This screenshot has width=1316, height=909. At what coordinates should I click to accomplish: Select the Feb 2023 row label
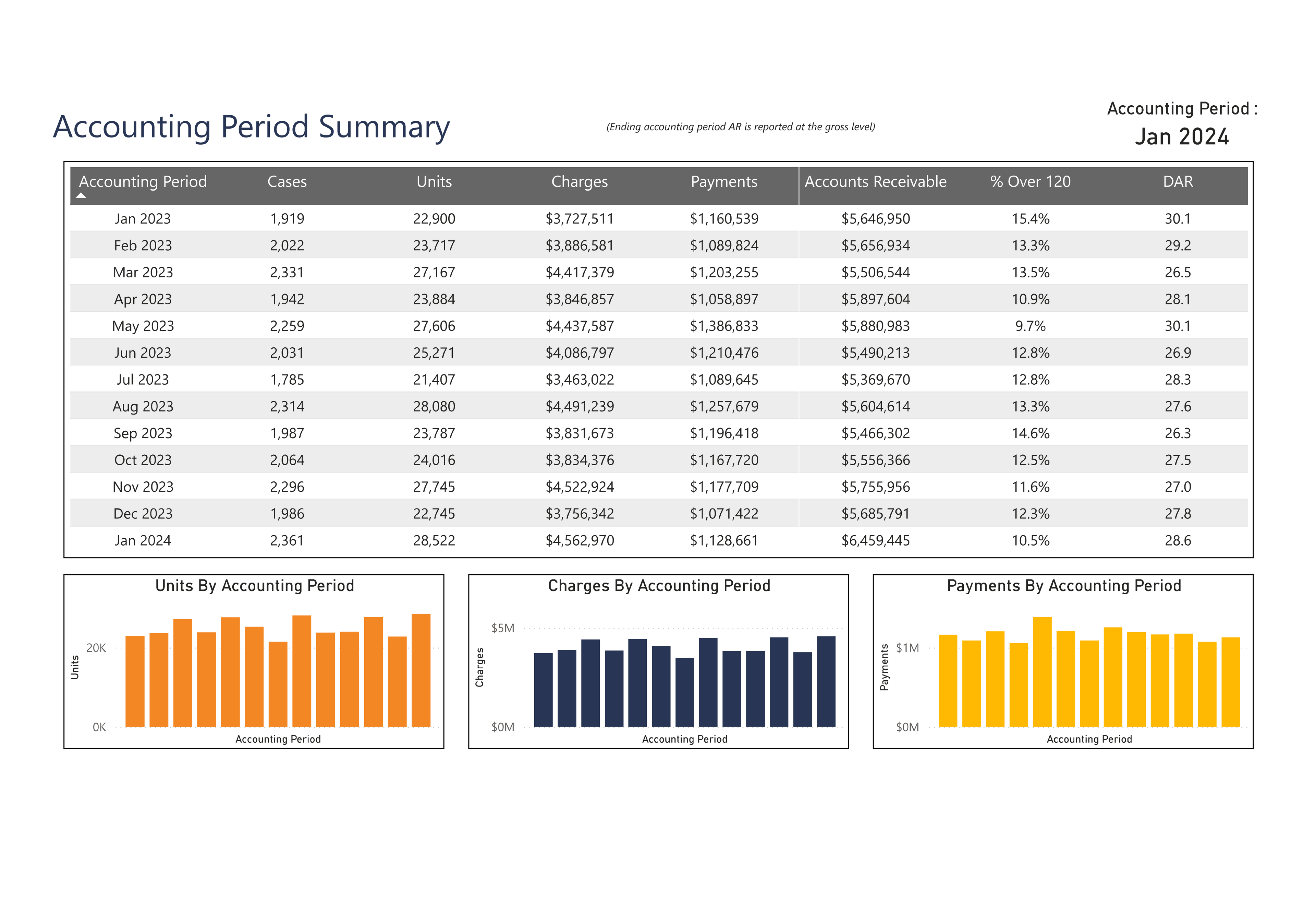[143, 246]
